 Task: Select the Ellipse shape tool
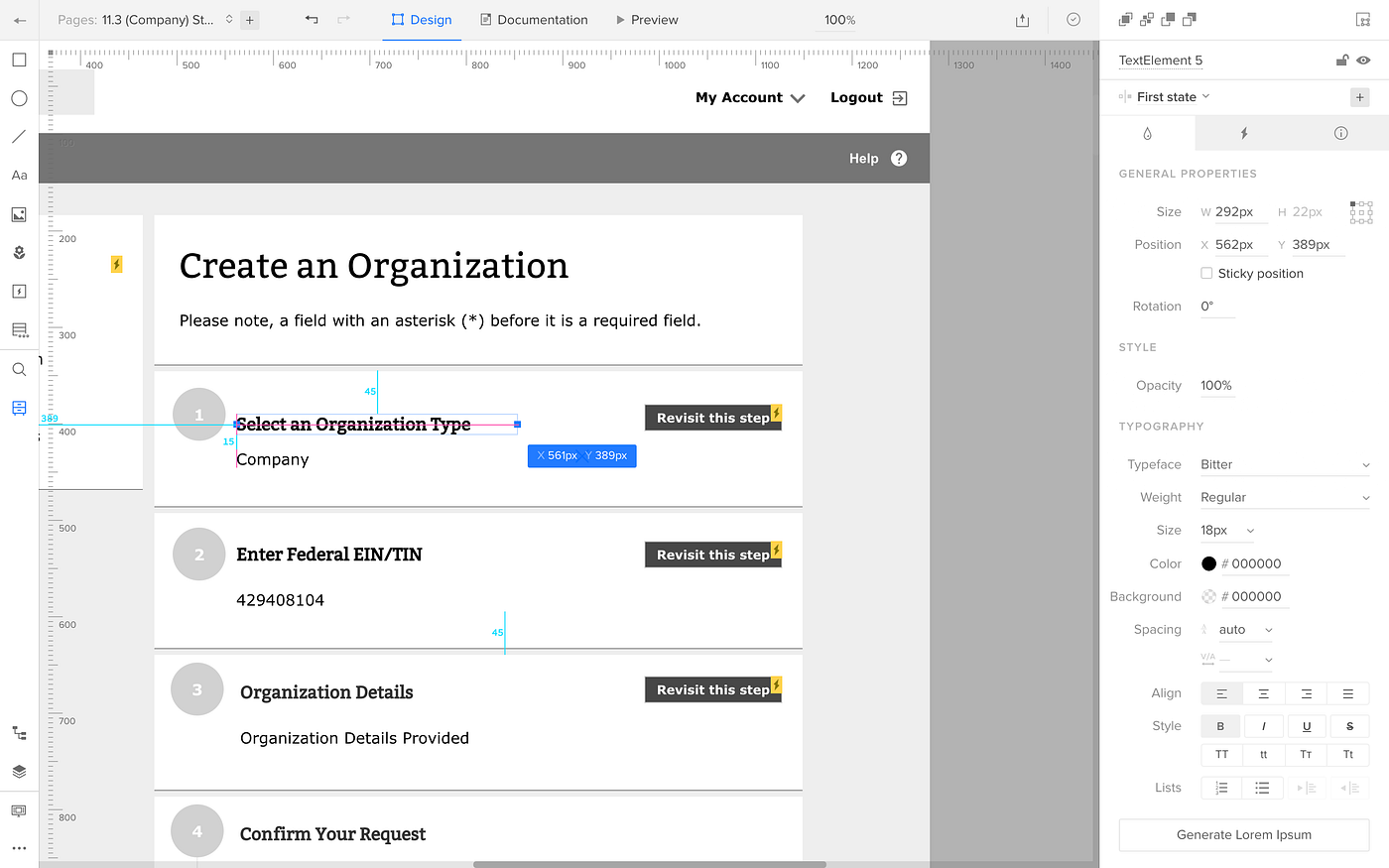(x=19, y=98)
